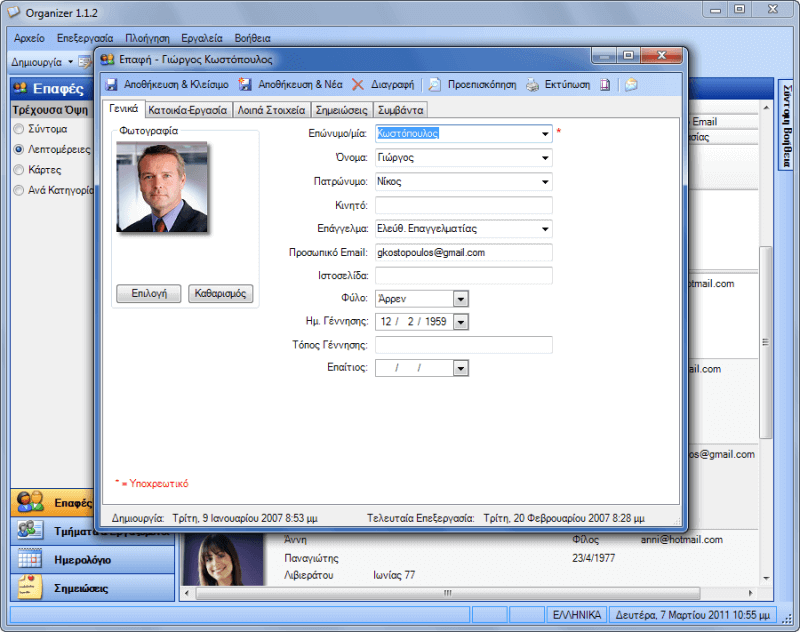Screen dimensions: 800x632
Task: Click the Καθαρισμός photo button
Action: tap(221, 294)
